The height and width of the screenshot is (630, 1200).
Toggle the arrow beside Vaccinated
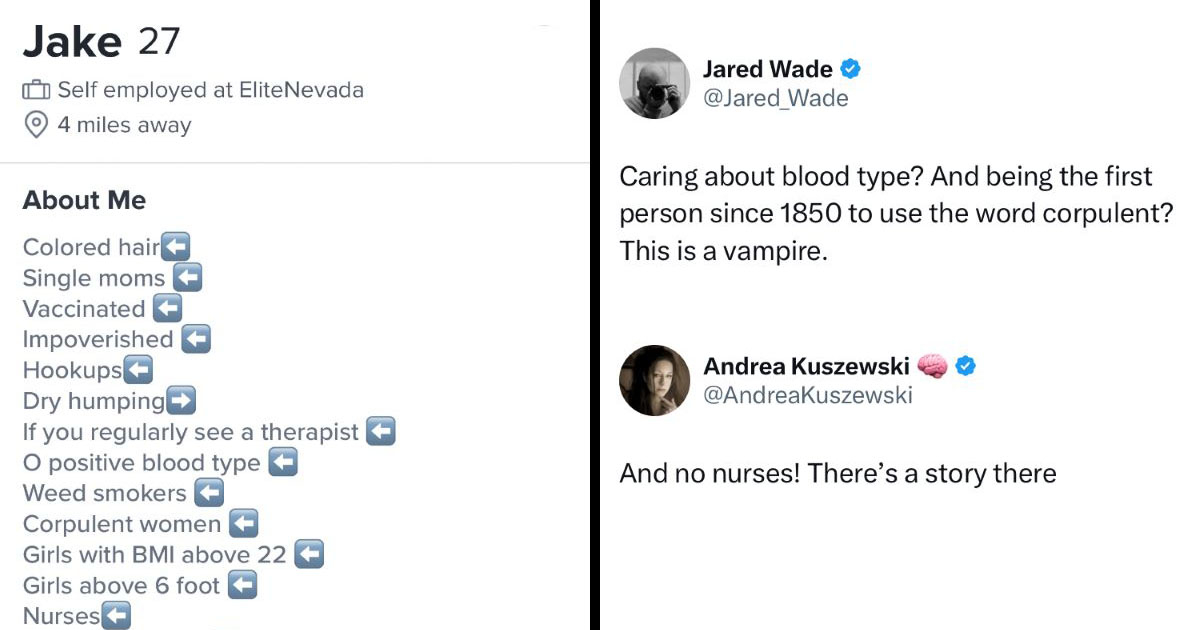[169, 308]
